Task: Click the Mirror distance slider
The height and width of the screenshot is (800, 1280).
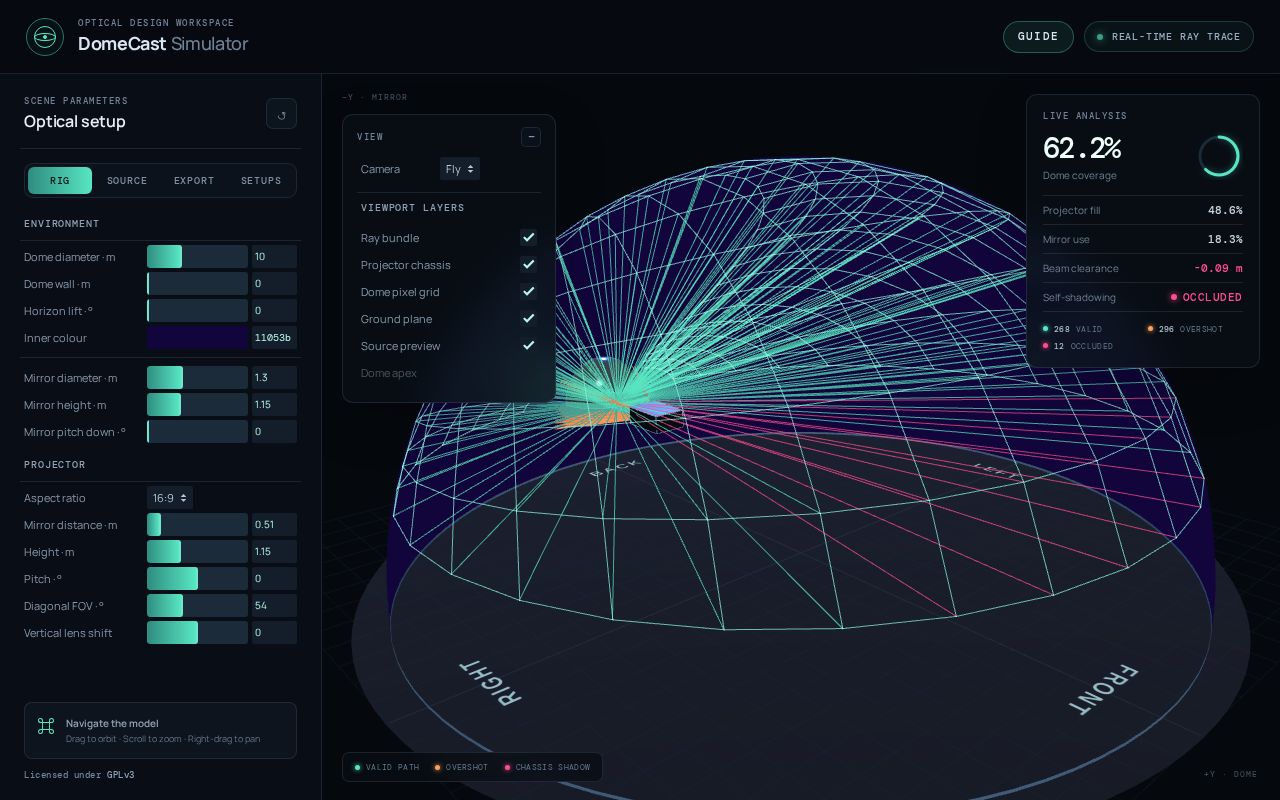Action: point(197,525)
